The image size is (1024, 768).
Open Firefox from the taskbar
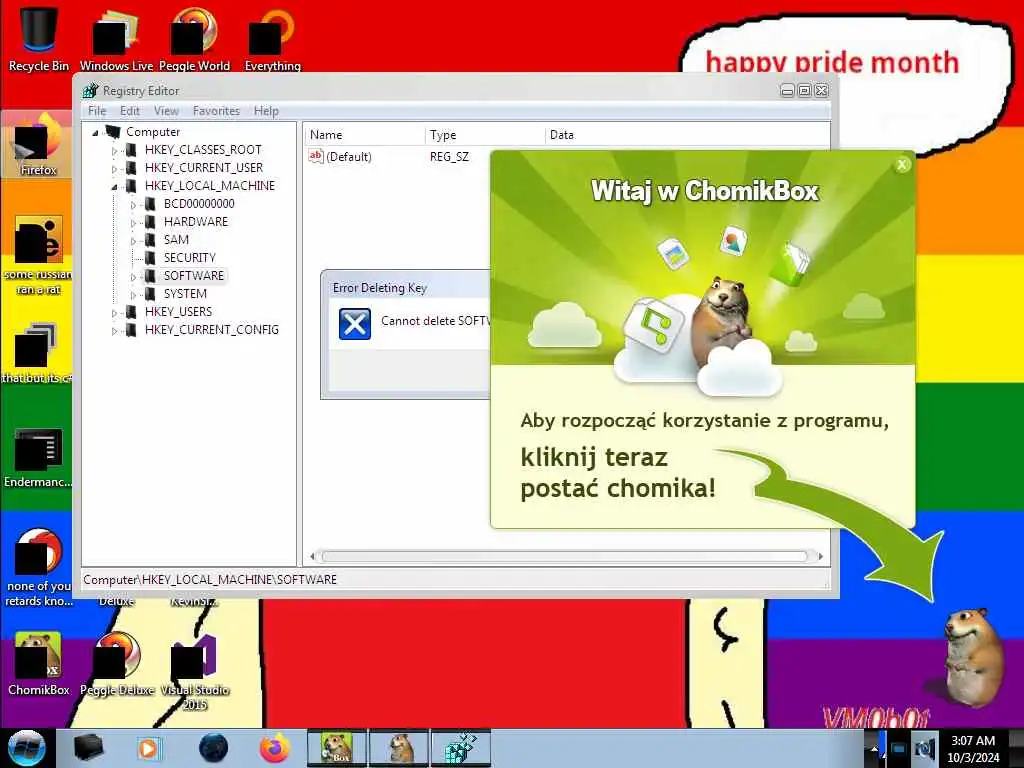click(x=275, y=748)
